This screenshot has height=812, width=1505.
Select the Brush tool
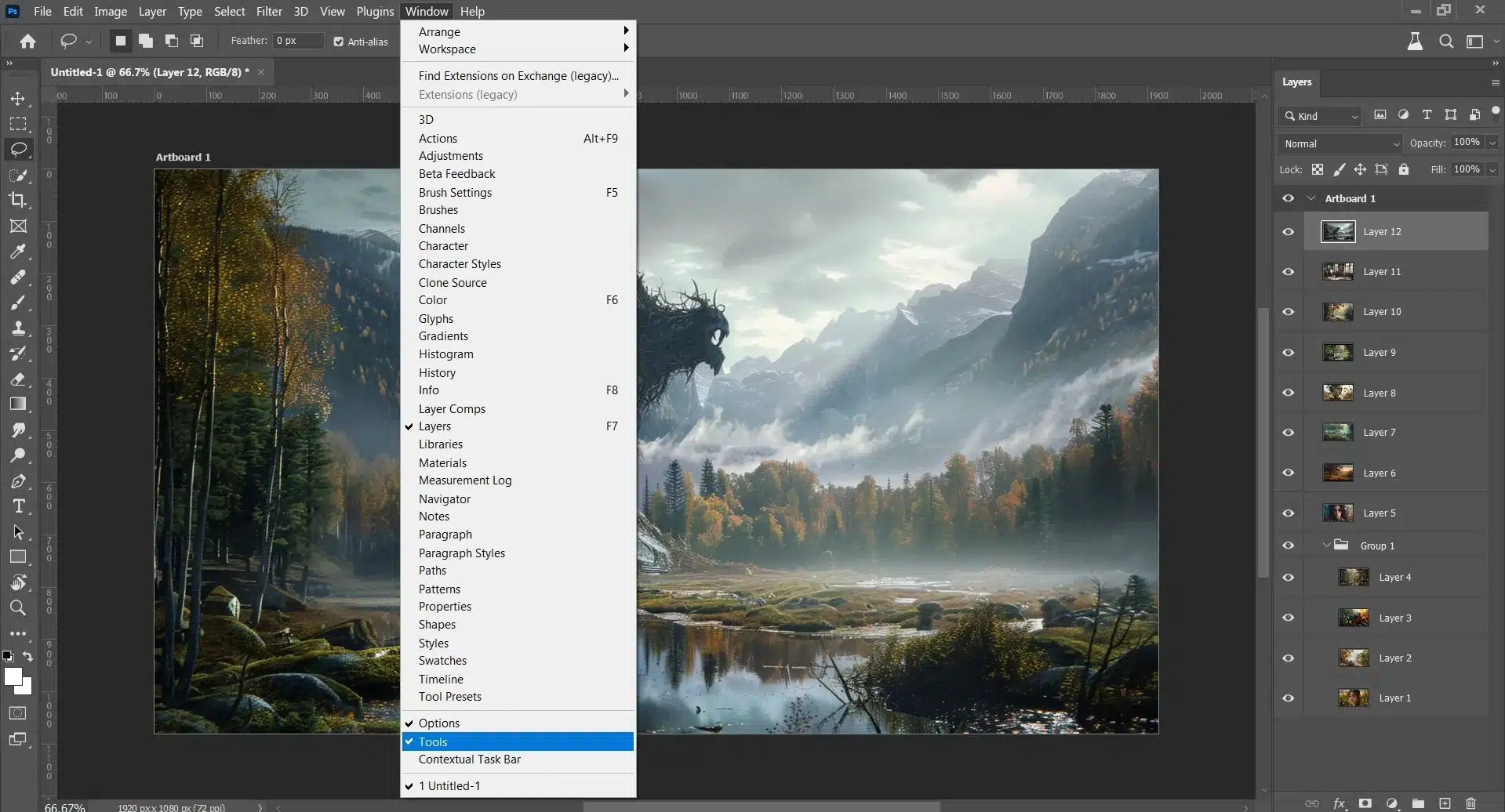[x=17, y=303]
